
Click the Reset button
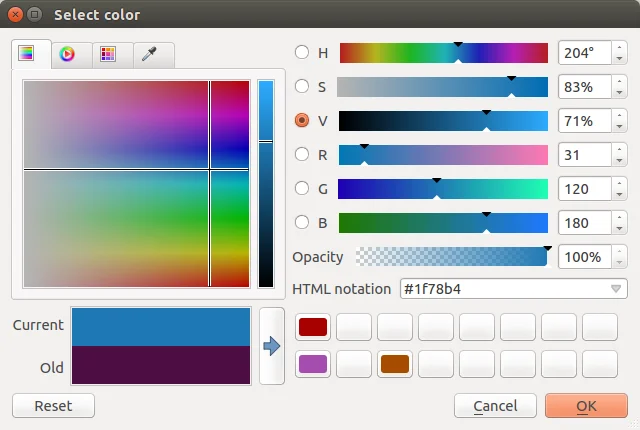(53, 406)
